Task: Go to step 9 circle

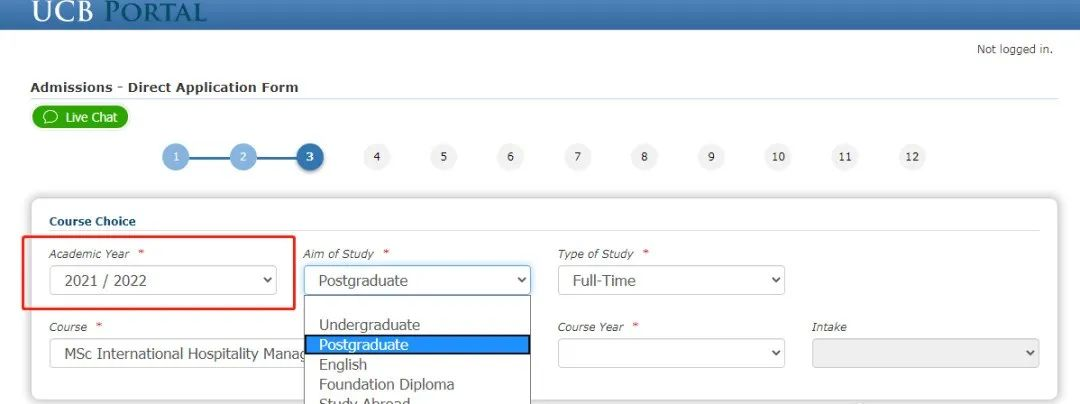Action: coord(711,157)
